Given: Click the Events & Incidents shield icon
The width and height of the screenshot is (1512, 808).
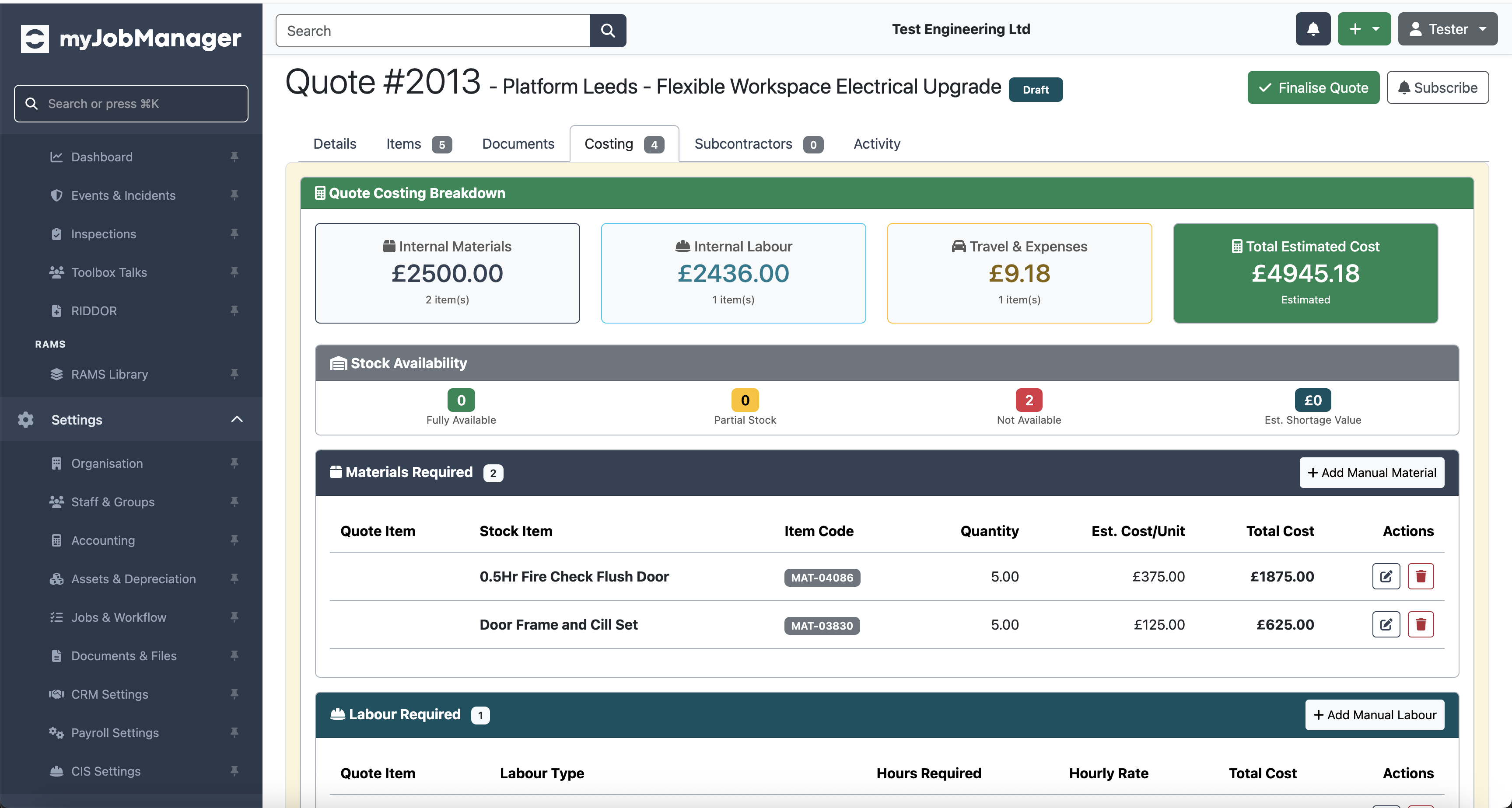Looking at the screenshot, I should coord(56,195).
